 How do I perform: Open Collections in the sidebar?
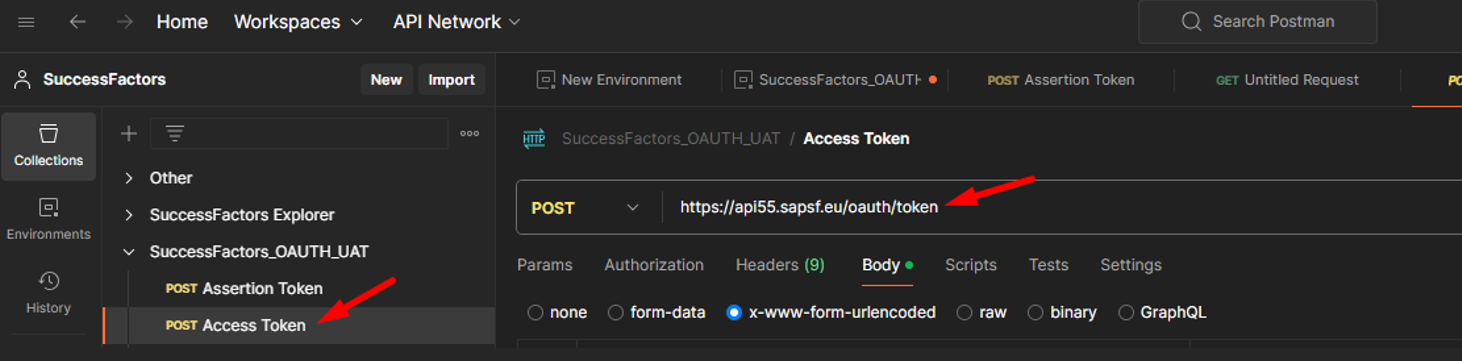point(48,146)
